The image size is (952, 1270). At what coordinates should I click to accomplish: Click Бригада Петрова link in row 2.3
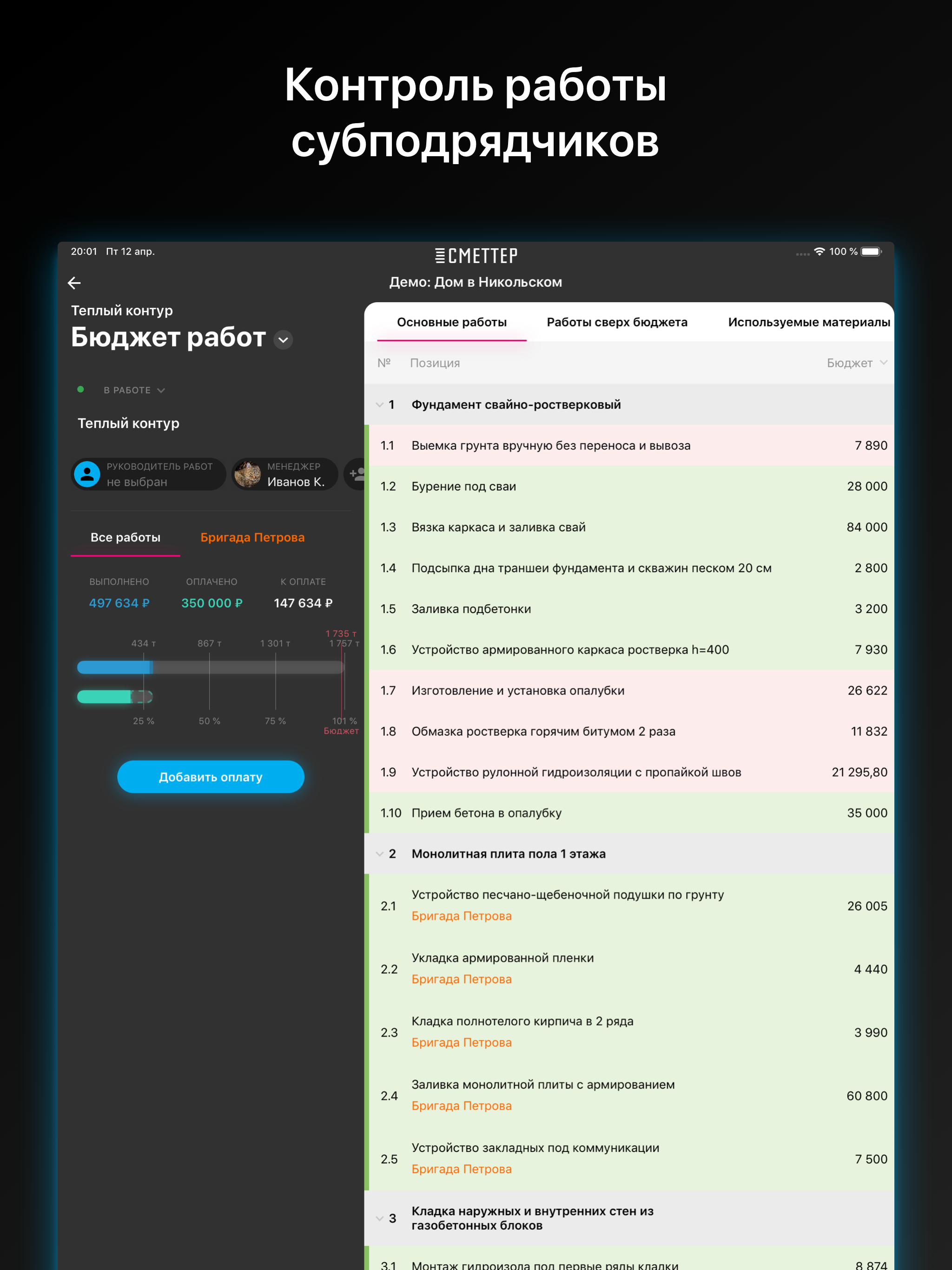point(461,1042)
